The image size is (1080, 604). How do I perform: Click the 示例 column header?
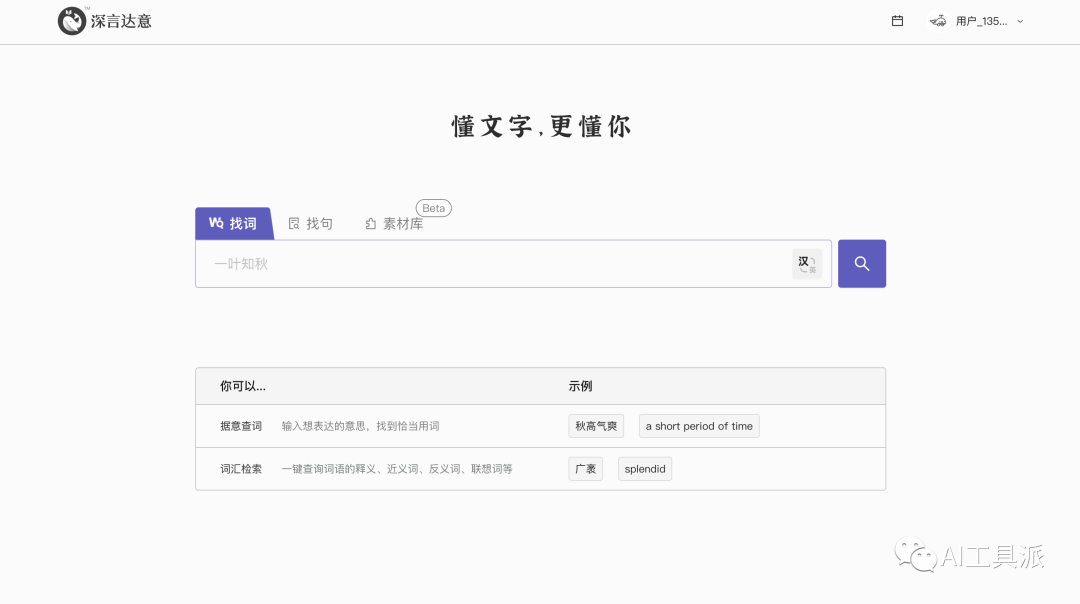580,386
